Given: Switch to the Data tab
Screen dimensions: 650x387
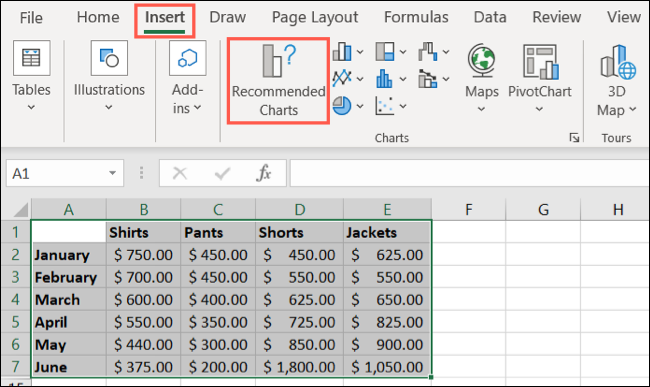Looking at the screenshot, I should click(490, 17).
